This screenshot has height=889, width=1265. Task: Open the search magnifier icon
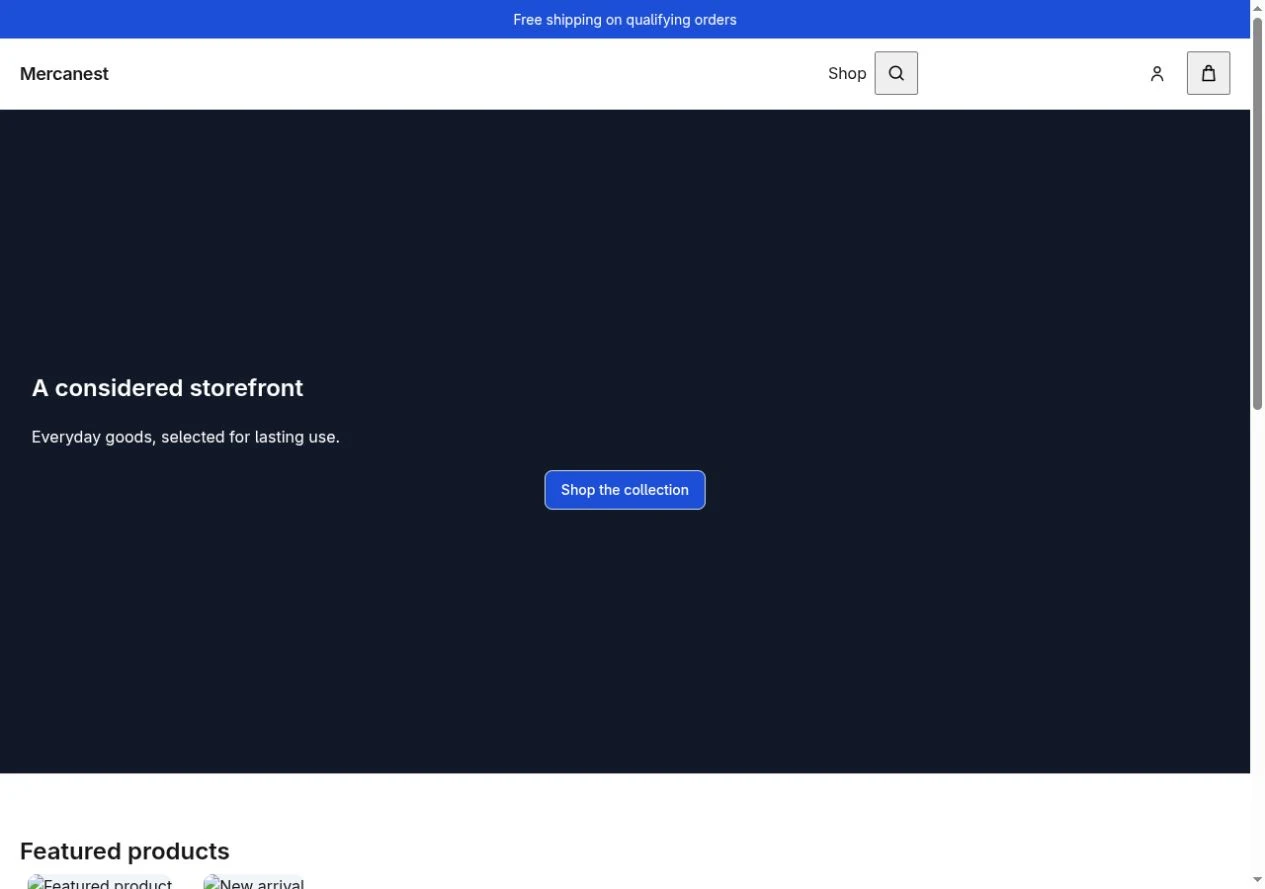tap(896, 73)
